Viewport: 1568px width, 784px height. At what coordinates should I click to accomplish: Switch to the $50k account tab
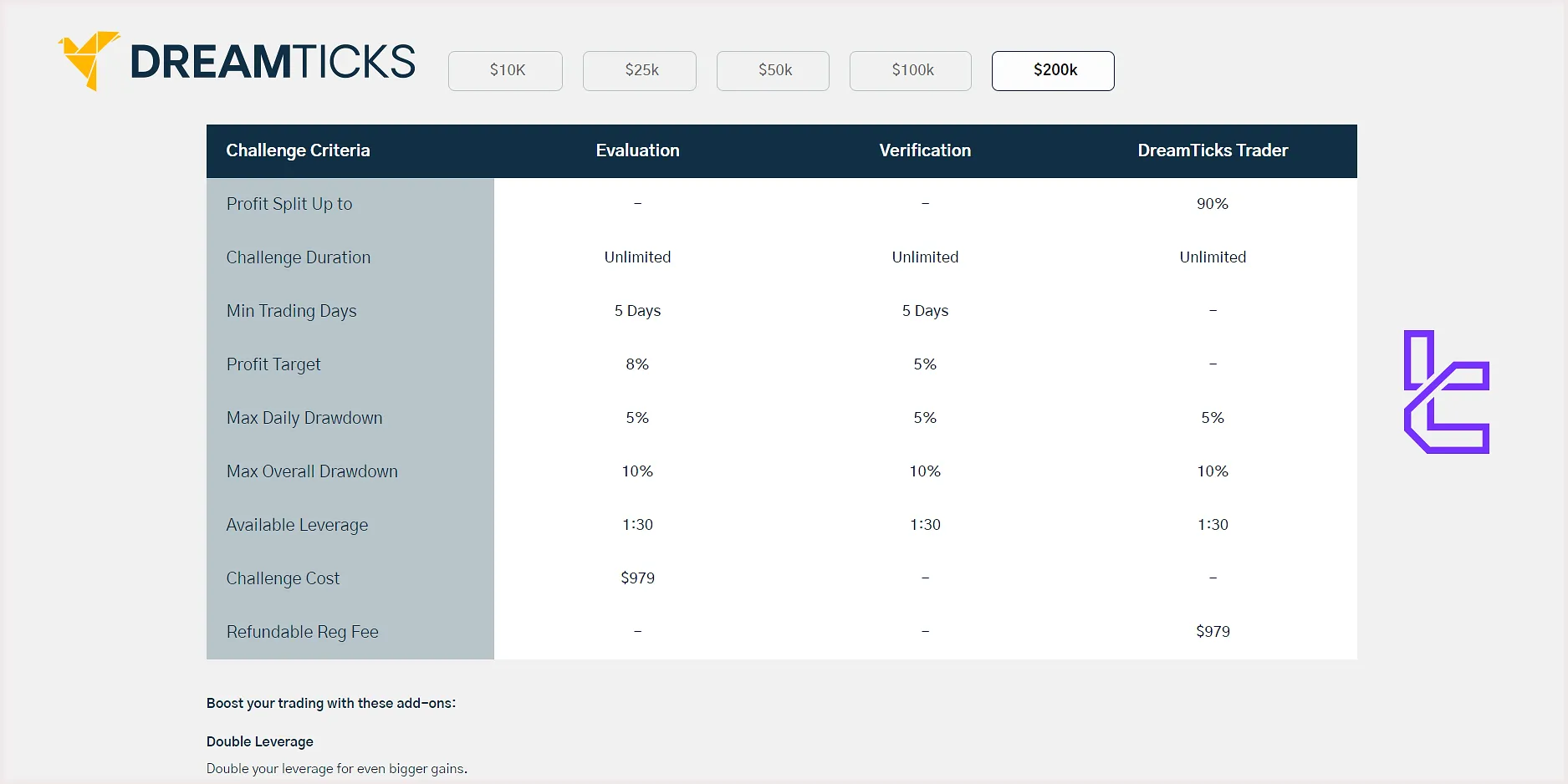point(774,70)
